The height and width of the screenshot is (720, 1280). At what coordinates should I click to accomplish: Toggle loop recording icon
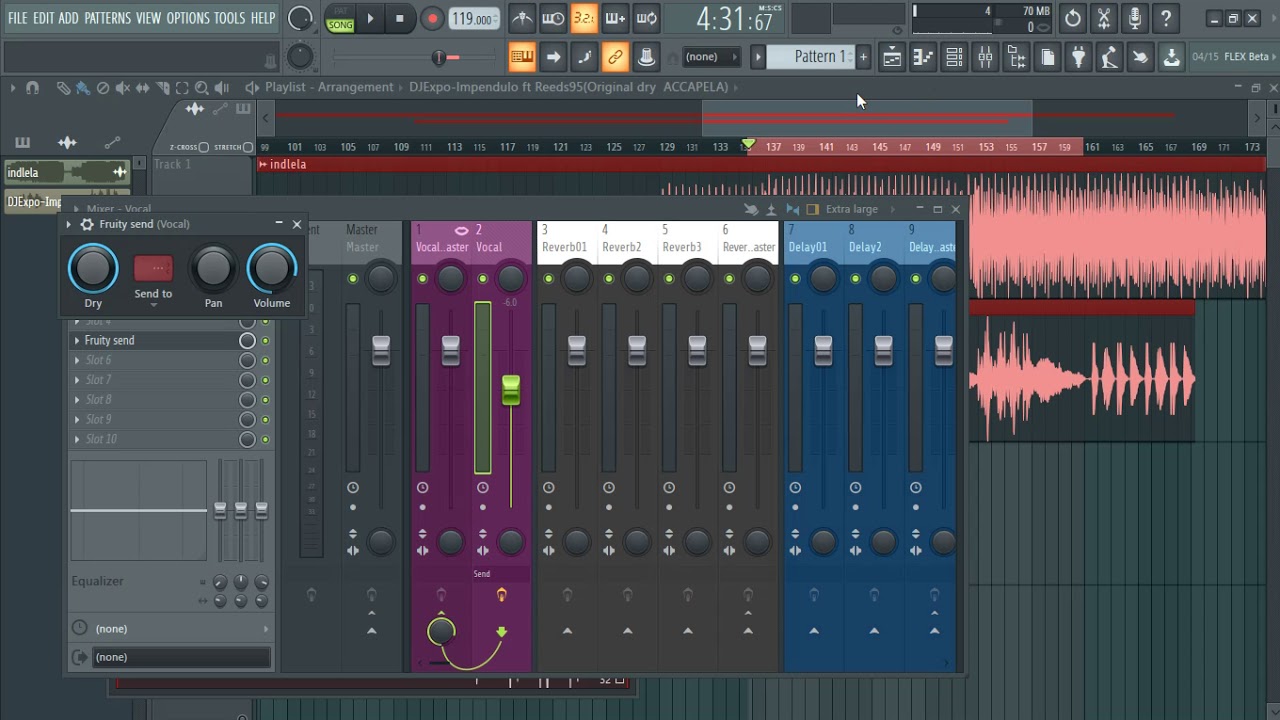pos(647,18)
